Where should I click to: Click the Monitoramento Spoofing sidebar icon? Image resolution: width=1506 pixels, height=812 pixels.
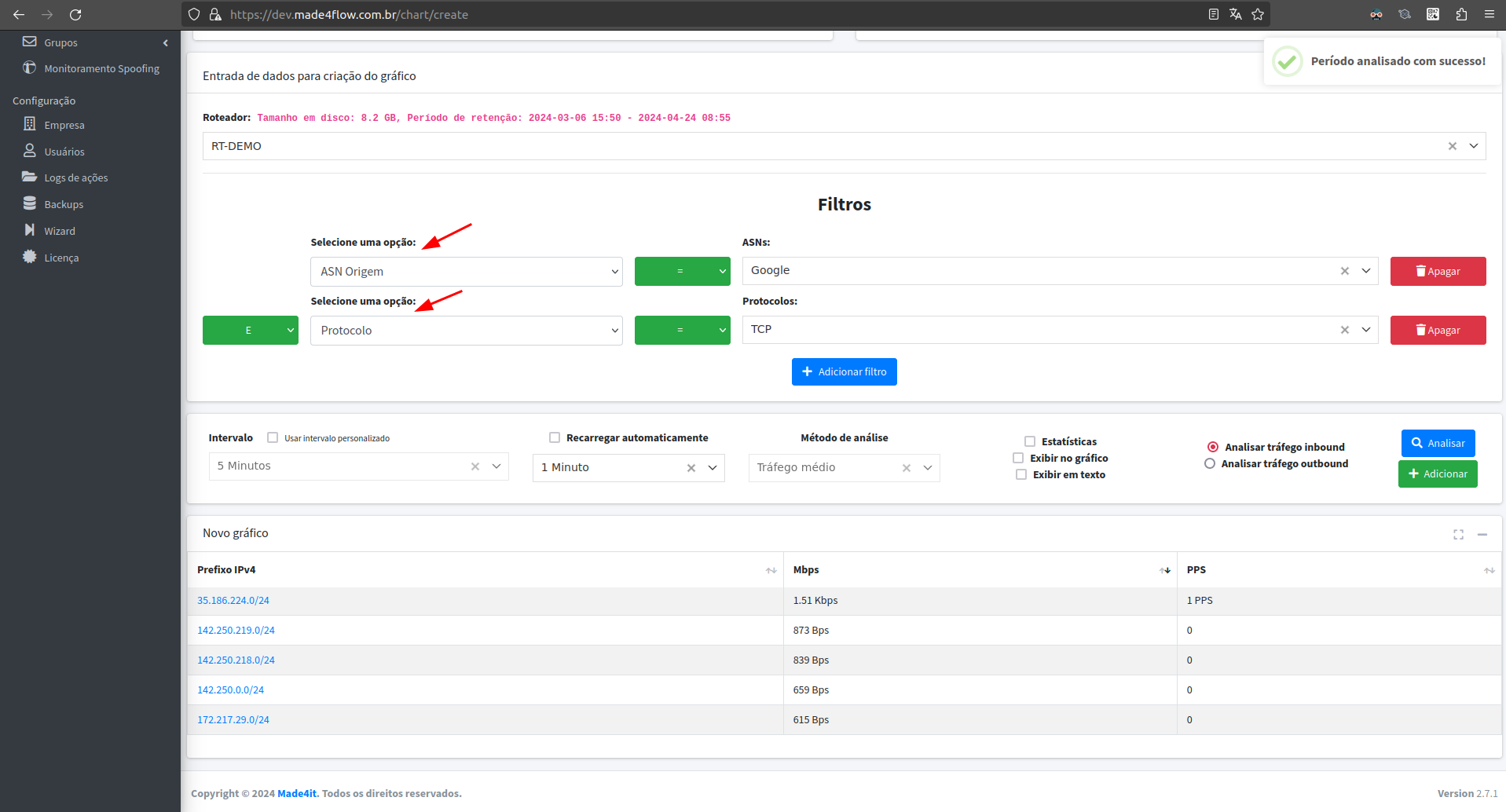[x=30, y=68]
